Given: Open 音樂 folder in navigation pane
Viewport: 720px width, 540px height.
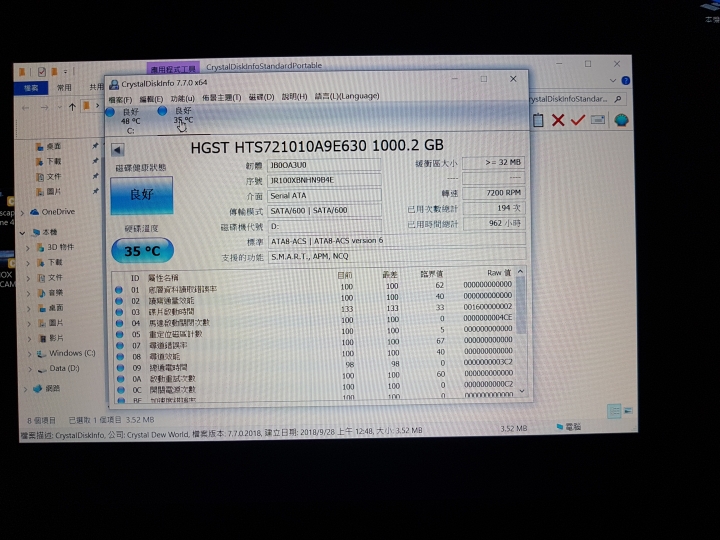Looking at the screenshot, I should 56,292.
